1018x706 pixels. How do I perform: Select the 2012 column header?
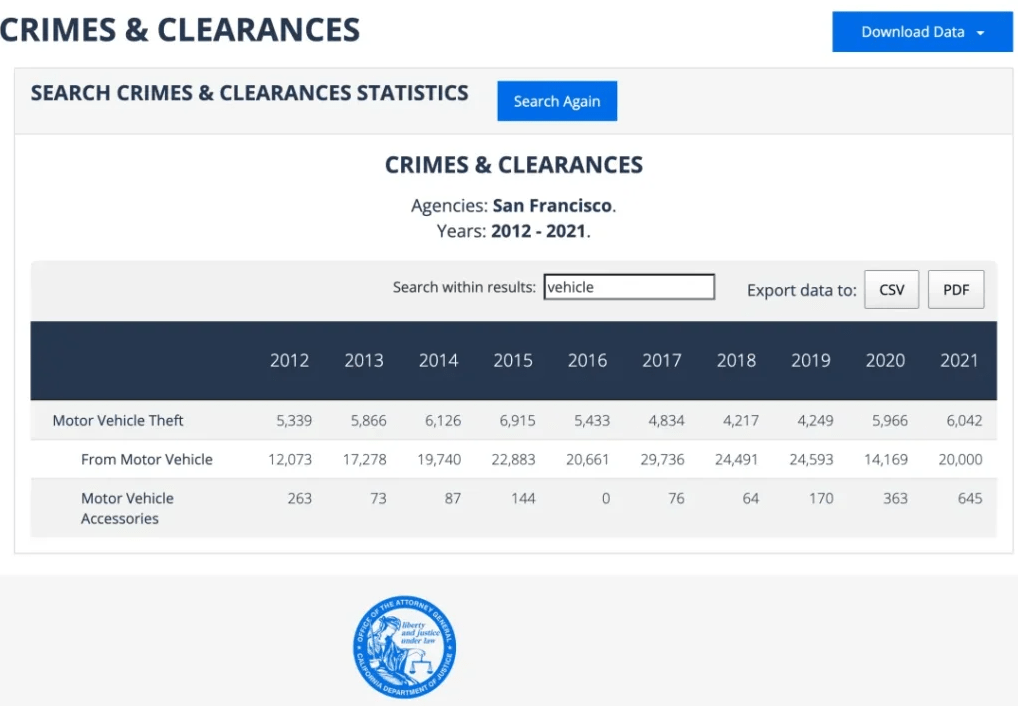point(289,361)
